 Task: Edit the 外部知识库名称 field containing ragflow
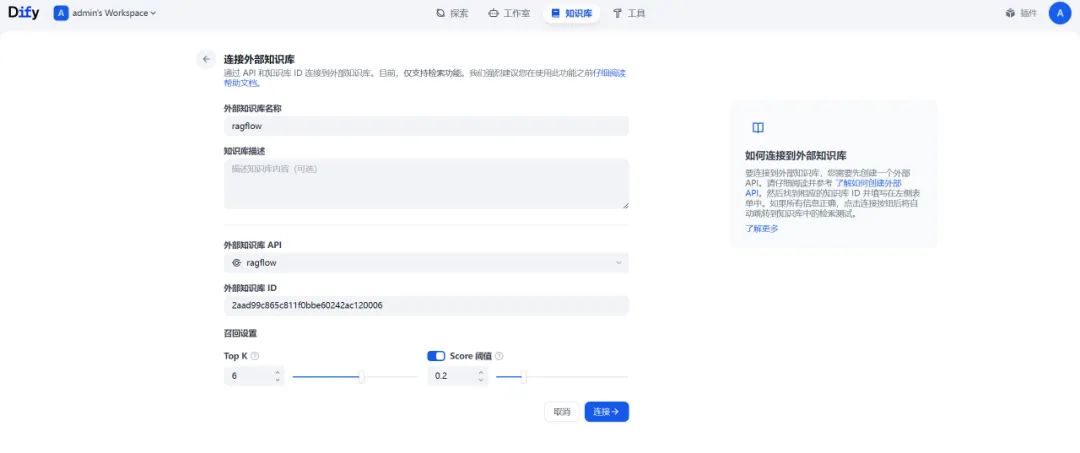(x=426, y=126)
